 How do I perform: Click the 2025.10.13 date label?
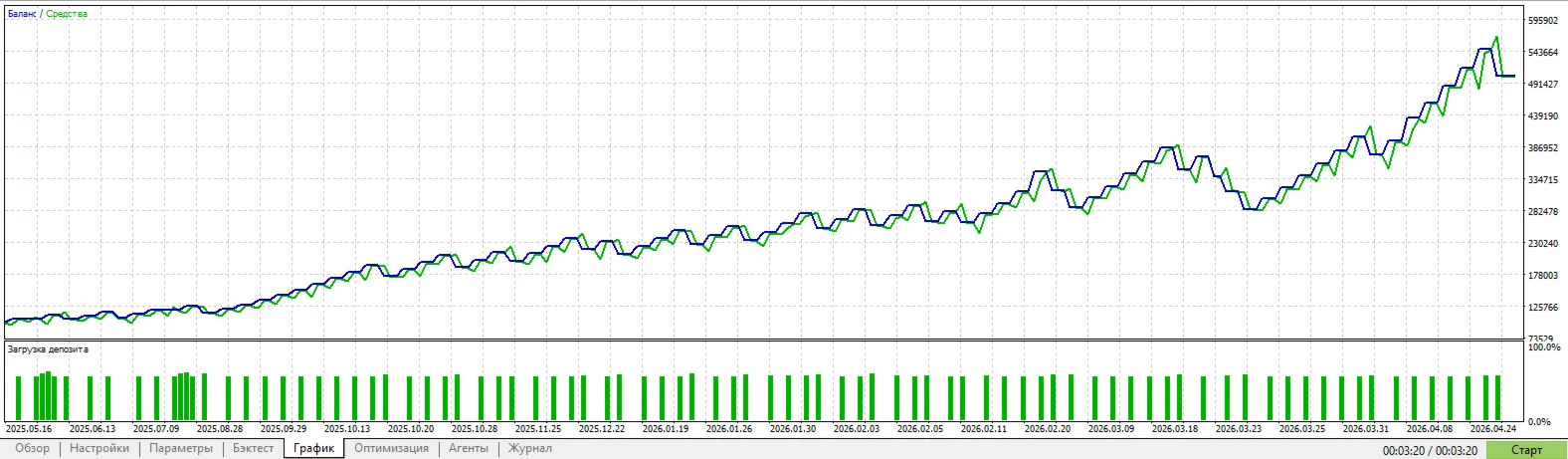(x=347, y=429)
